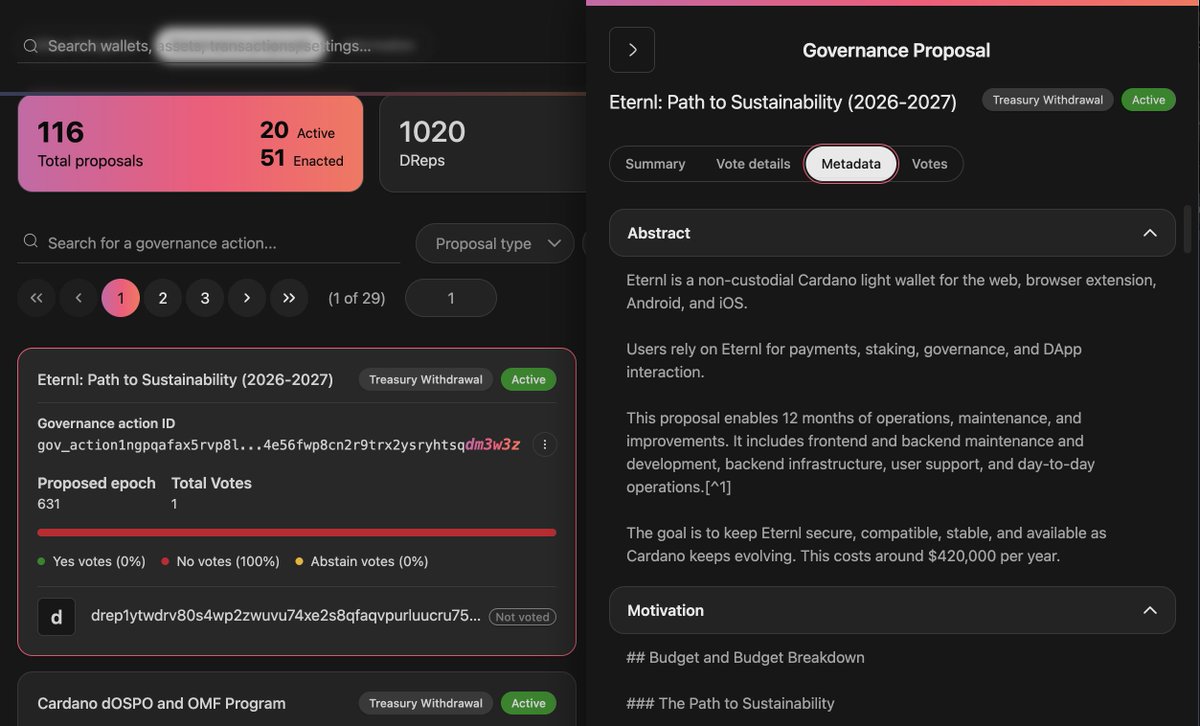The image size is (1200, 726).
Task: Click the Not voted badge on the DRep row
Action: click(x=523, y=617)
